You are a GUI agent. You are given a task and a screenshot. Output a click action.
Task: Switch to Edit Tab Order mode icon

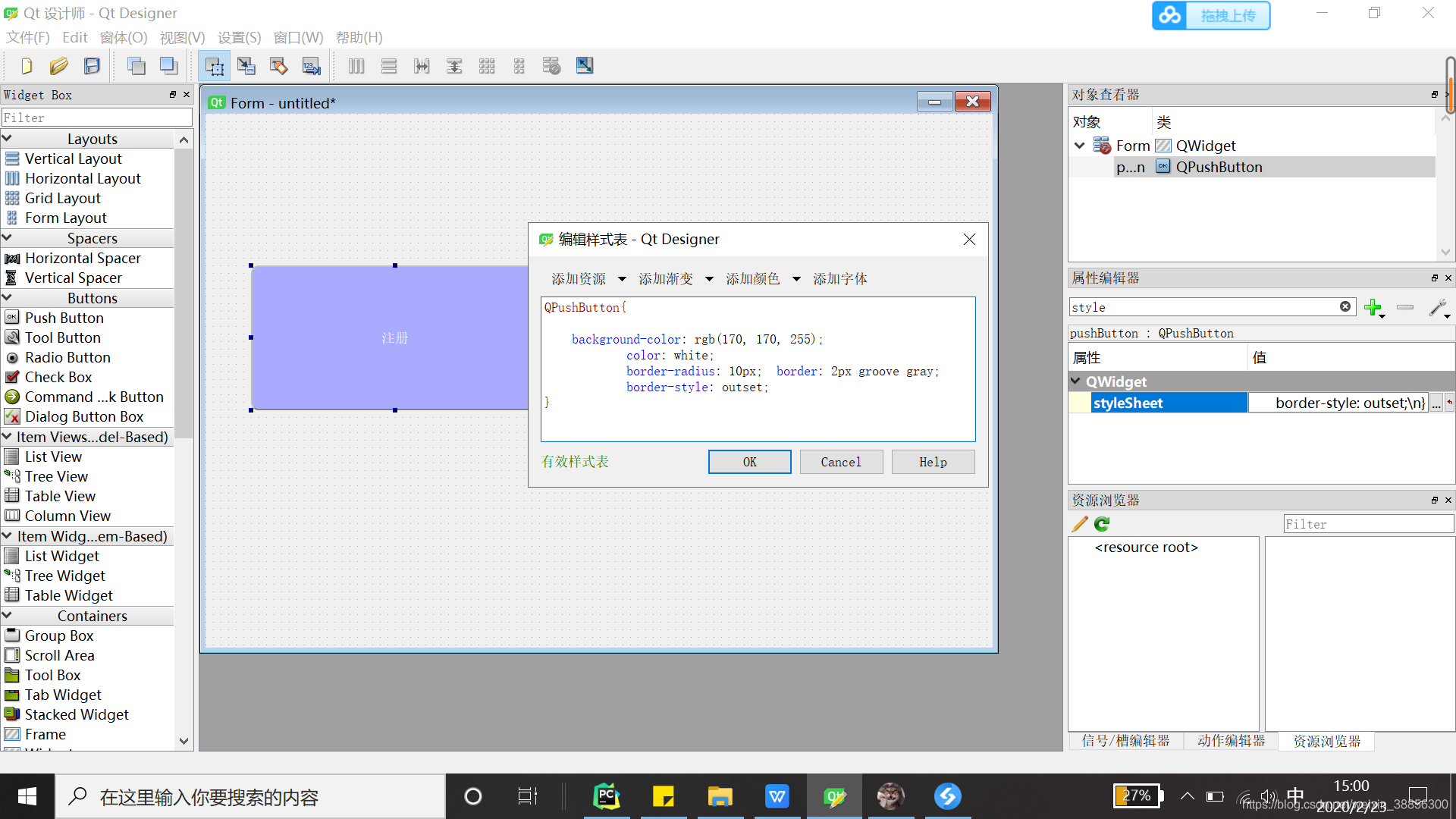(x=311, y=66)
